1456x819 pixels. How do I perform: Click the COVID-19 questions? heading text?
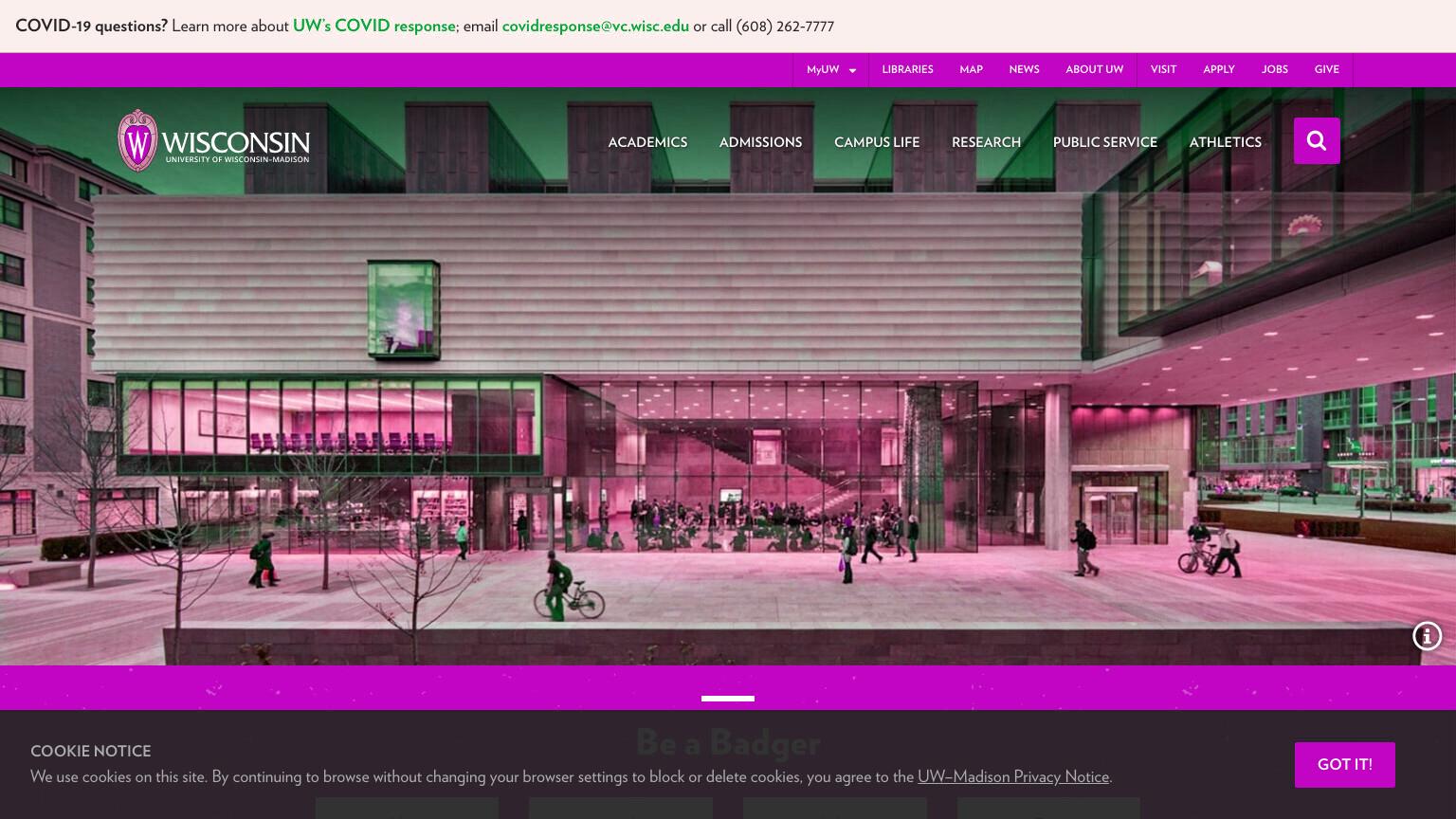91,26
